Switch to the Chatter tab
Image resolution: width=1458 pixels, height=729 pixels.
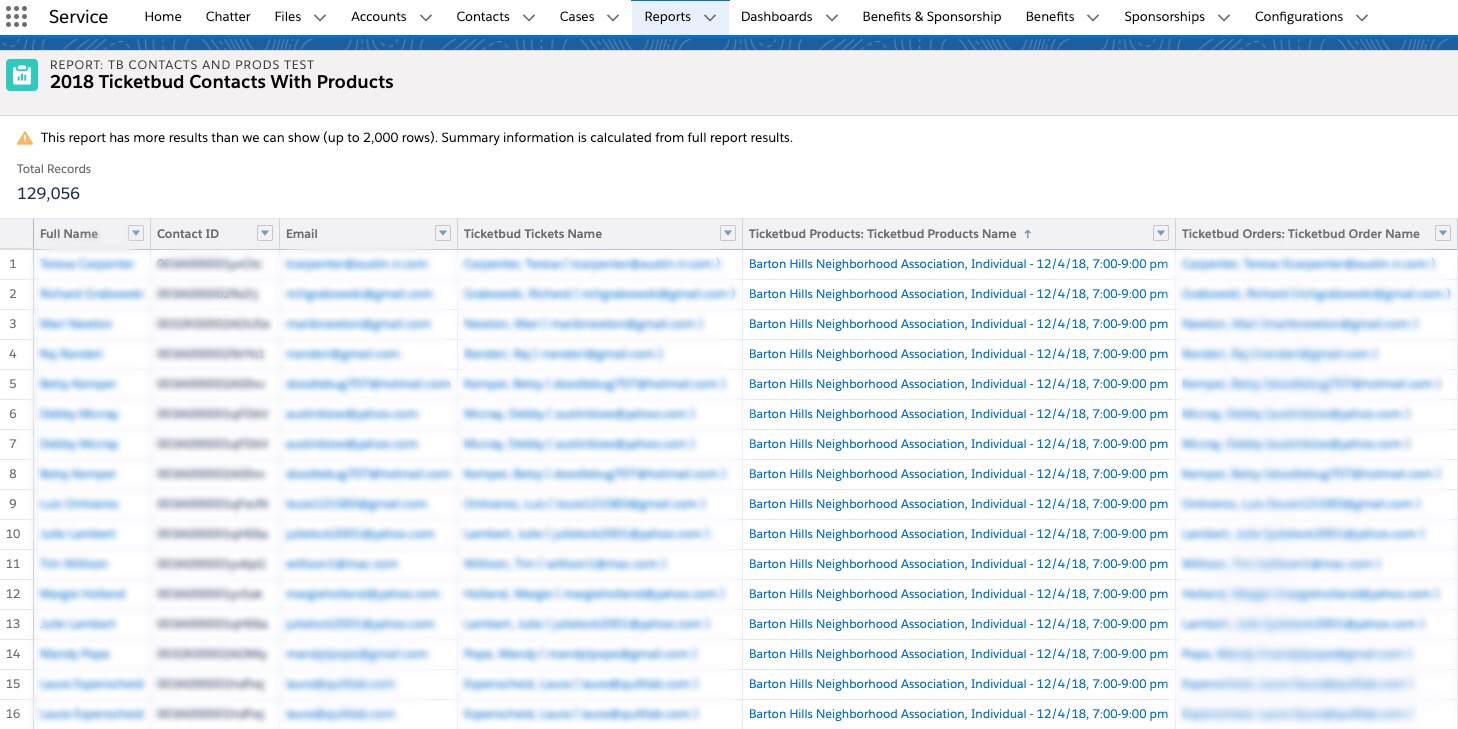228,17
